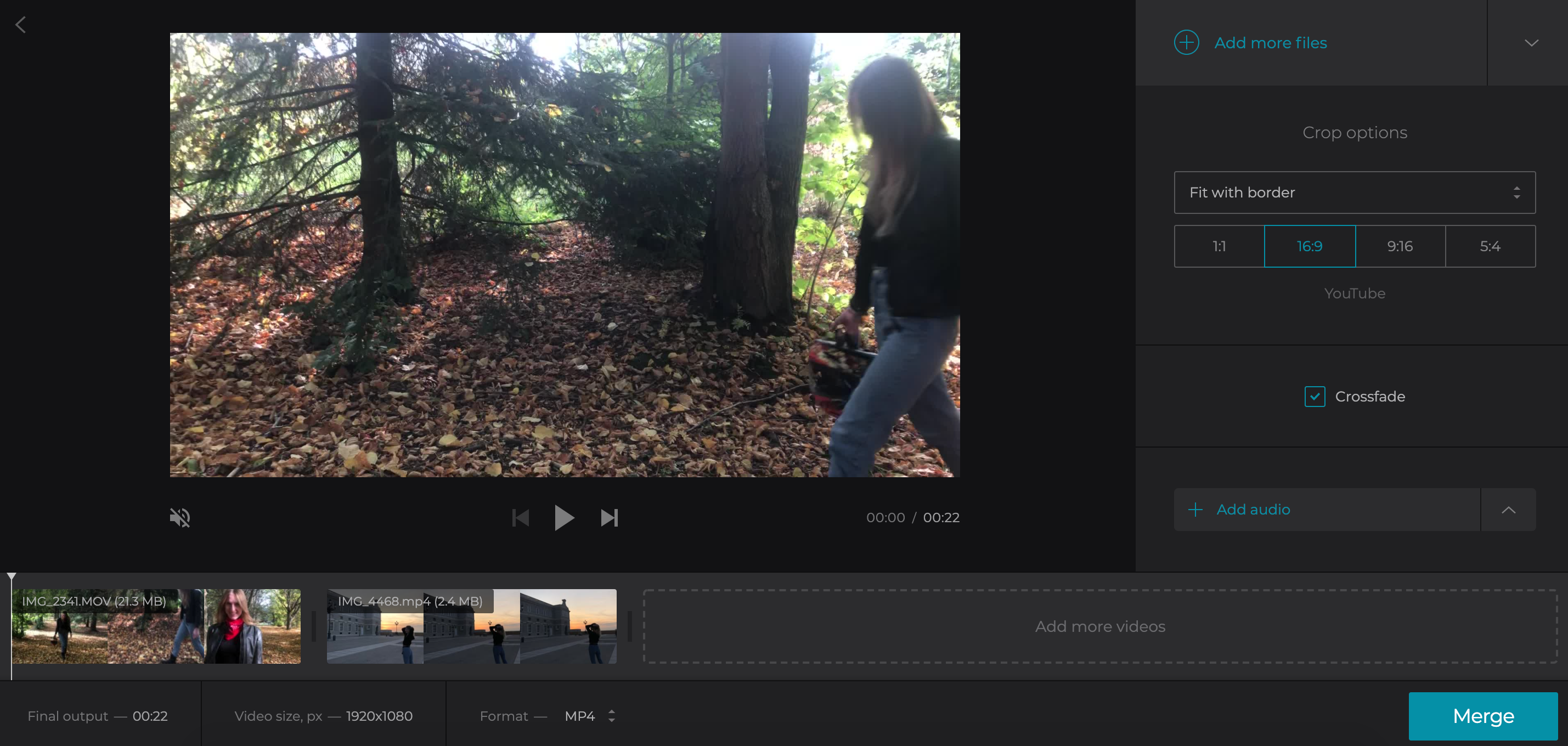This screenshot has height=746, width=1568.
Task: Click the Merge button to export
Action: click(x=1483, y=716)
